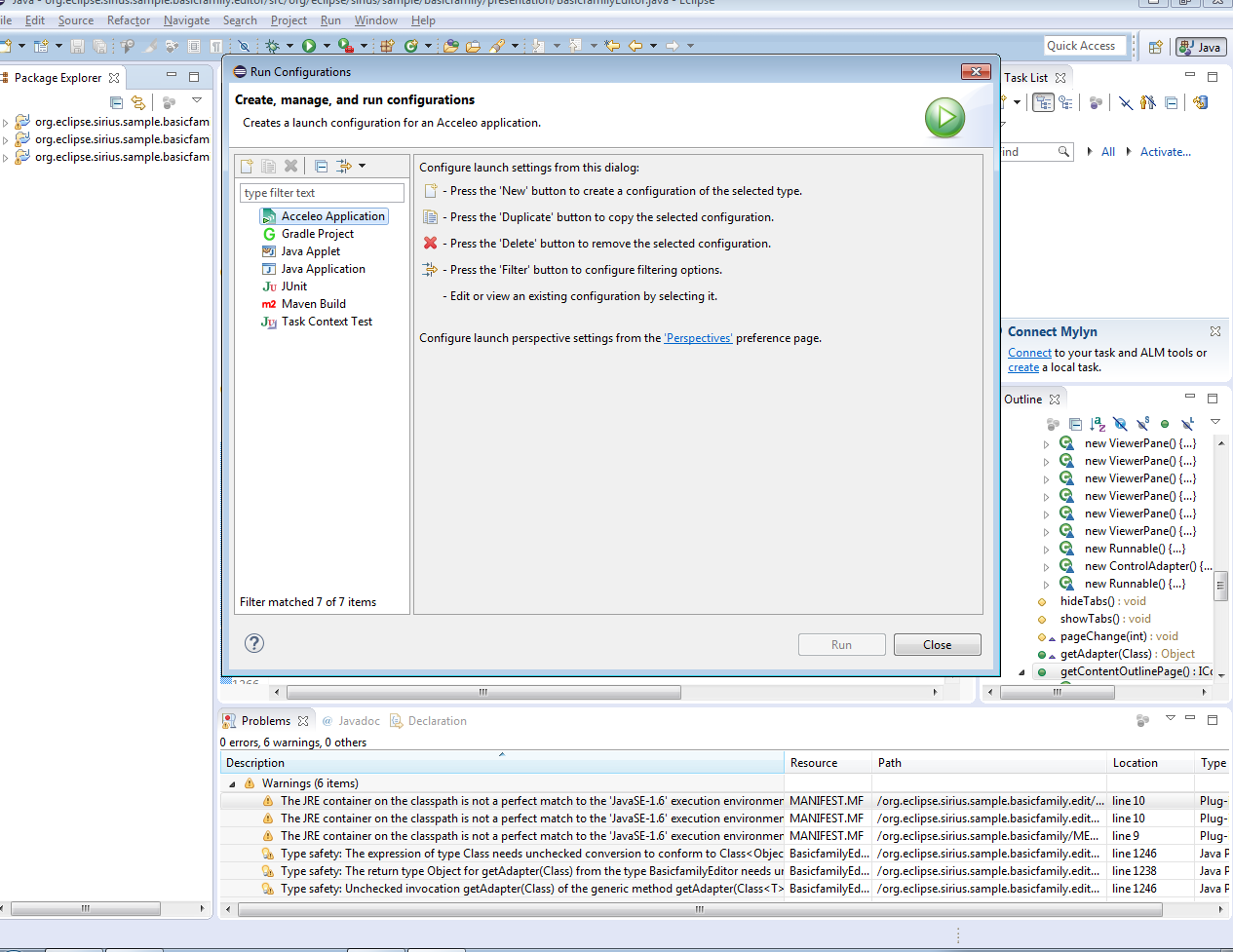Collapse the getContentOutlinePage() outline node
The image size is (1233, 952).
(x=1021, y=671)
